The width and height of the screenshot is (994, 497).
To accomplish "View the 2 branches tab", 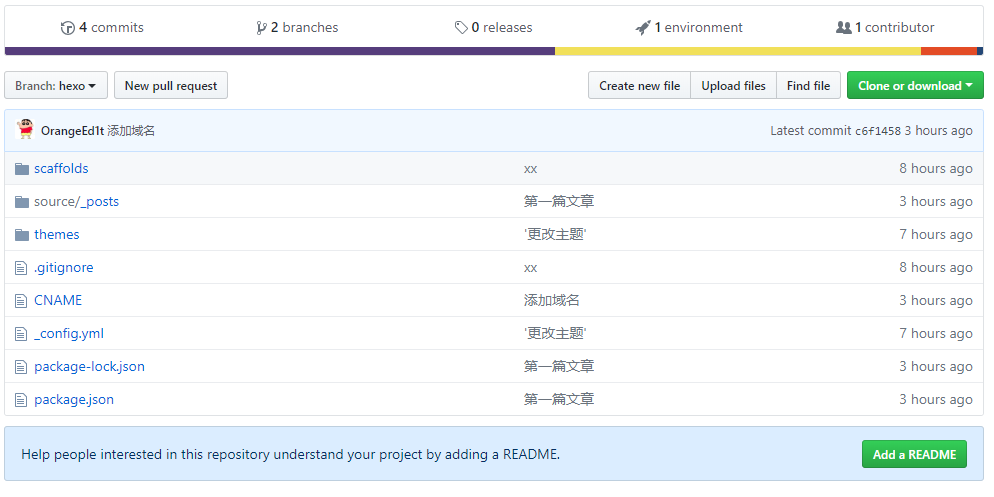I will [x=297, y=28].
